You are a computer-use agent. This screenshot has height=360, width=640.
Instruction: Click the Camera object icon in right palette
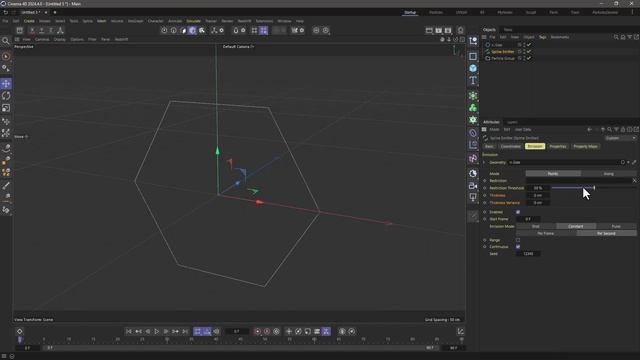(473, 186)
